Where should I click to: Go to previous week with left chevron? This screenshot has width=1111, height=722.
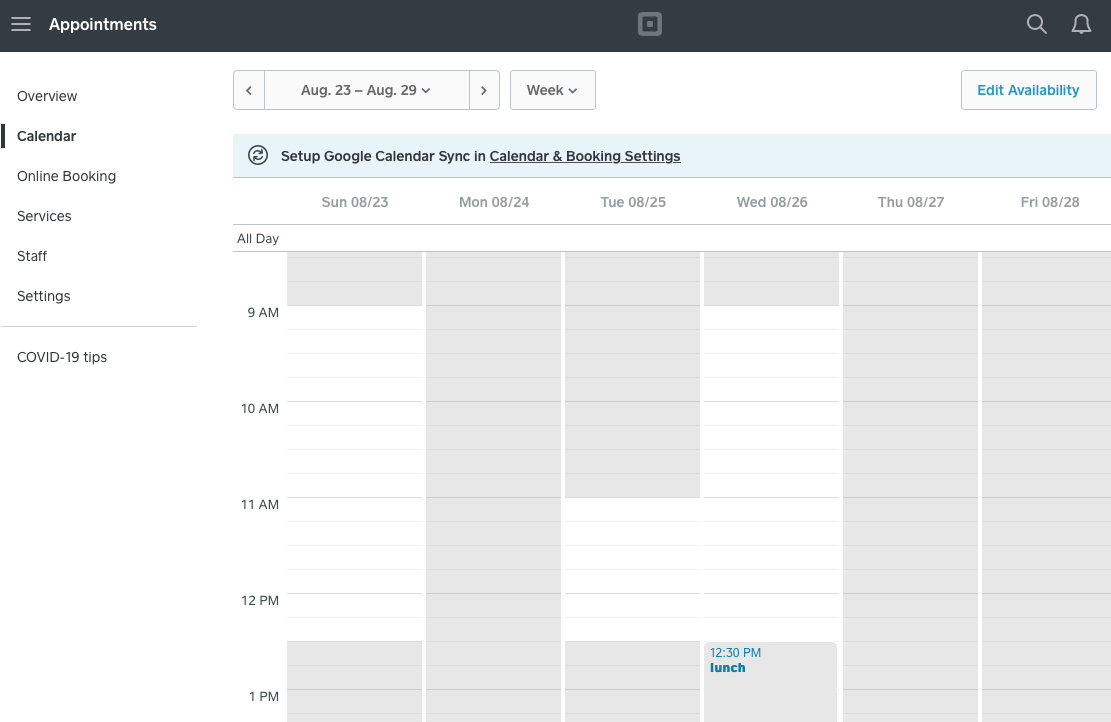248,90
